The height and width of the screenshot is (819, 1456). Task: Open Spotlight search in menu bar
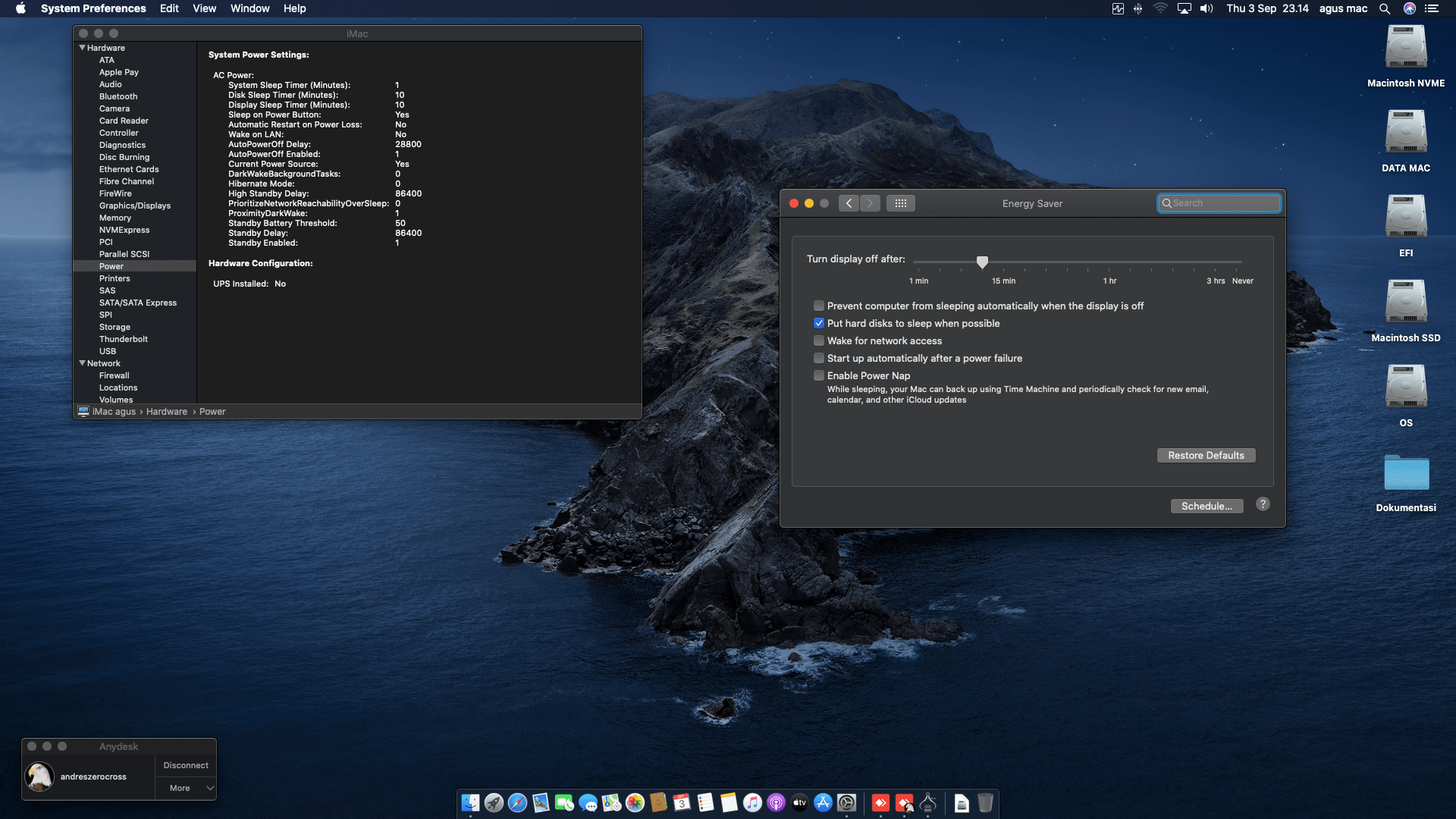coord(1384,8)
